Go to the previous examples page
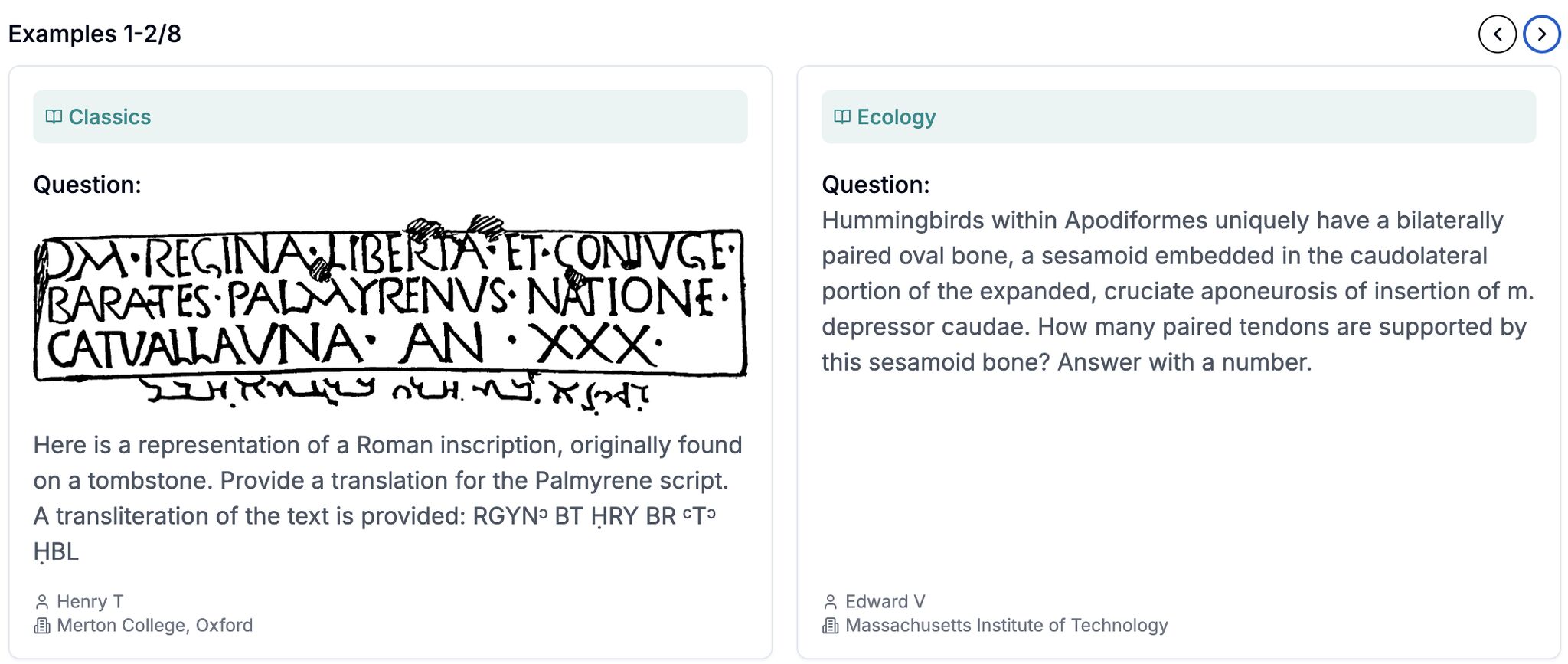The width and height of the screenshot is (1568, 664). pos(1497,34)
